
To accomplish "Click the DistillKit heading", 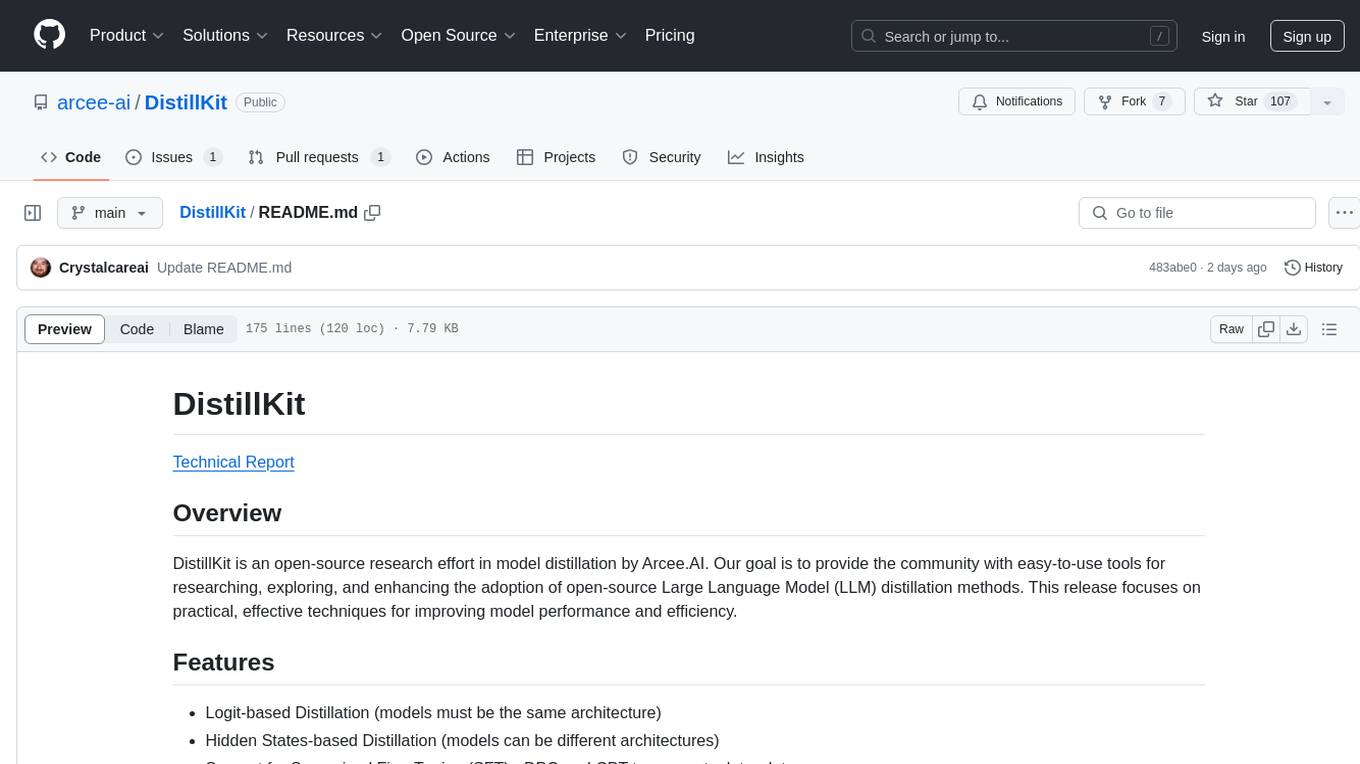I will [x=239, y=404].
